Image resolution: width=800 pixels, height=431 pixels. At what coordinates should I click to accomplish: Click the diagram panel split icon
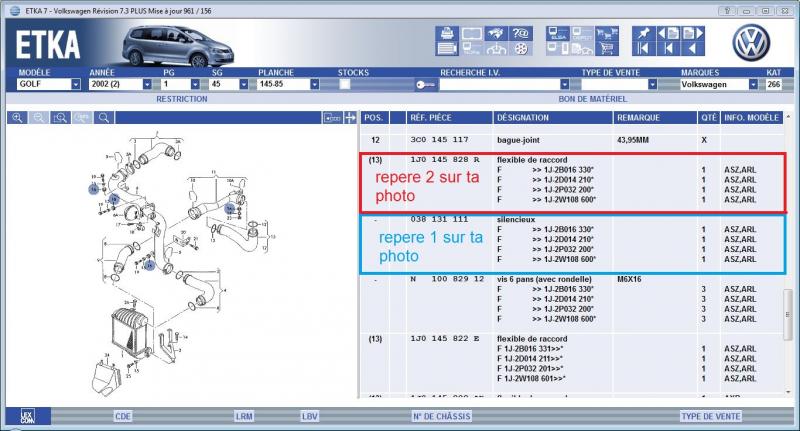pyautogui.click(x=332, y=118)
